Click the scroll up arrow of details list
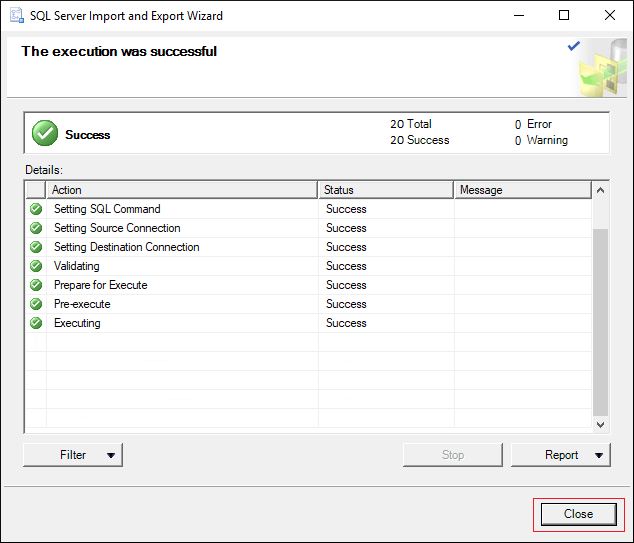This screenshot has height=543, width=634. click(x=600, y=190)
